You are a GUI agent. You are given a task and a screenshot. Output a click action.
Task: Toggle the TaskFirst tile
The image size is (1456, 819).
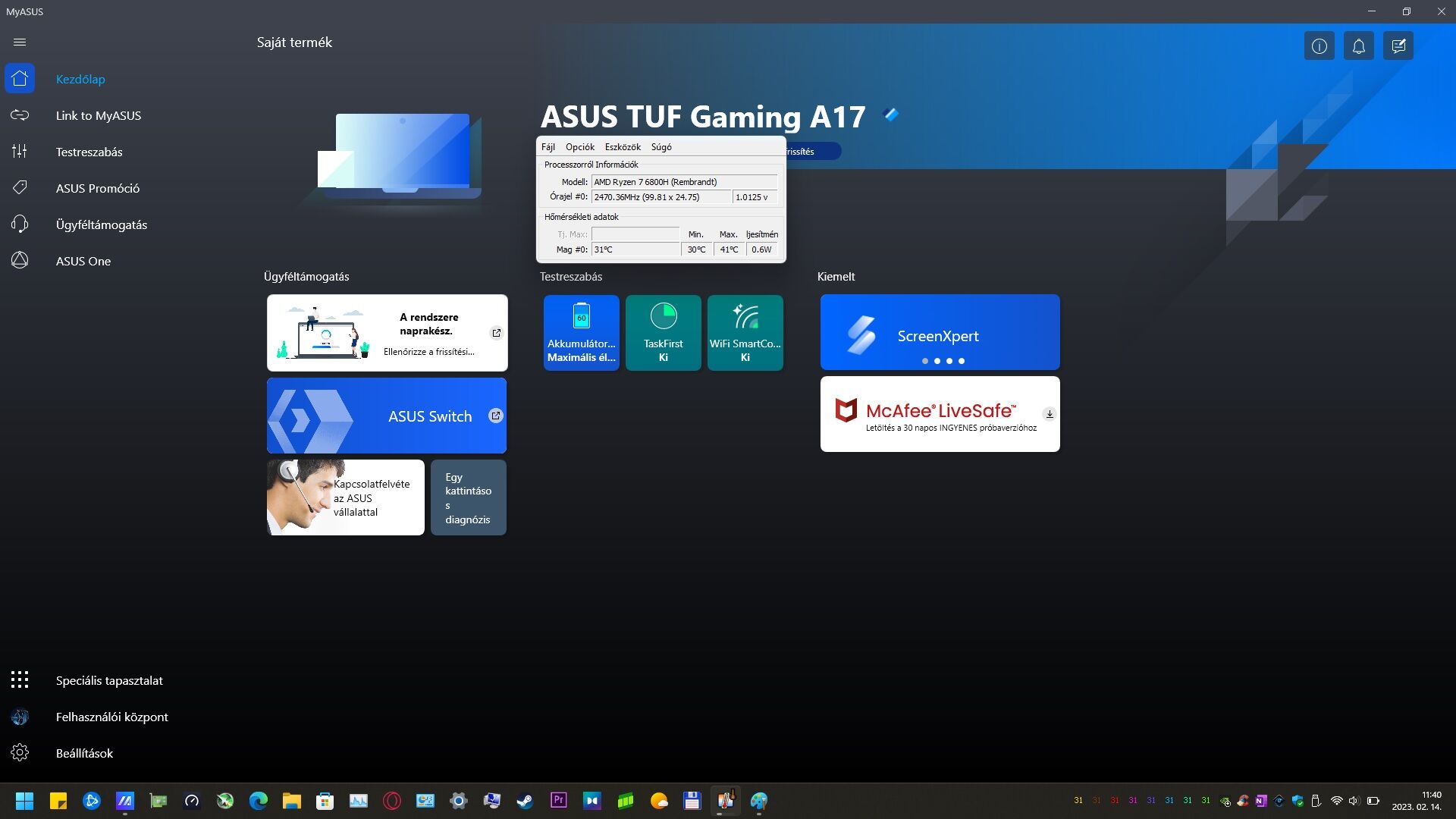[x=664, y=333]
